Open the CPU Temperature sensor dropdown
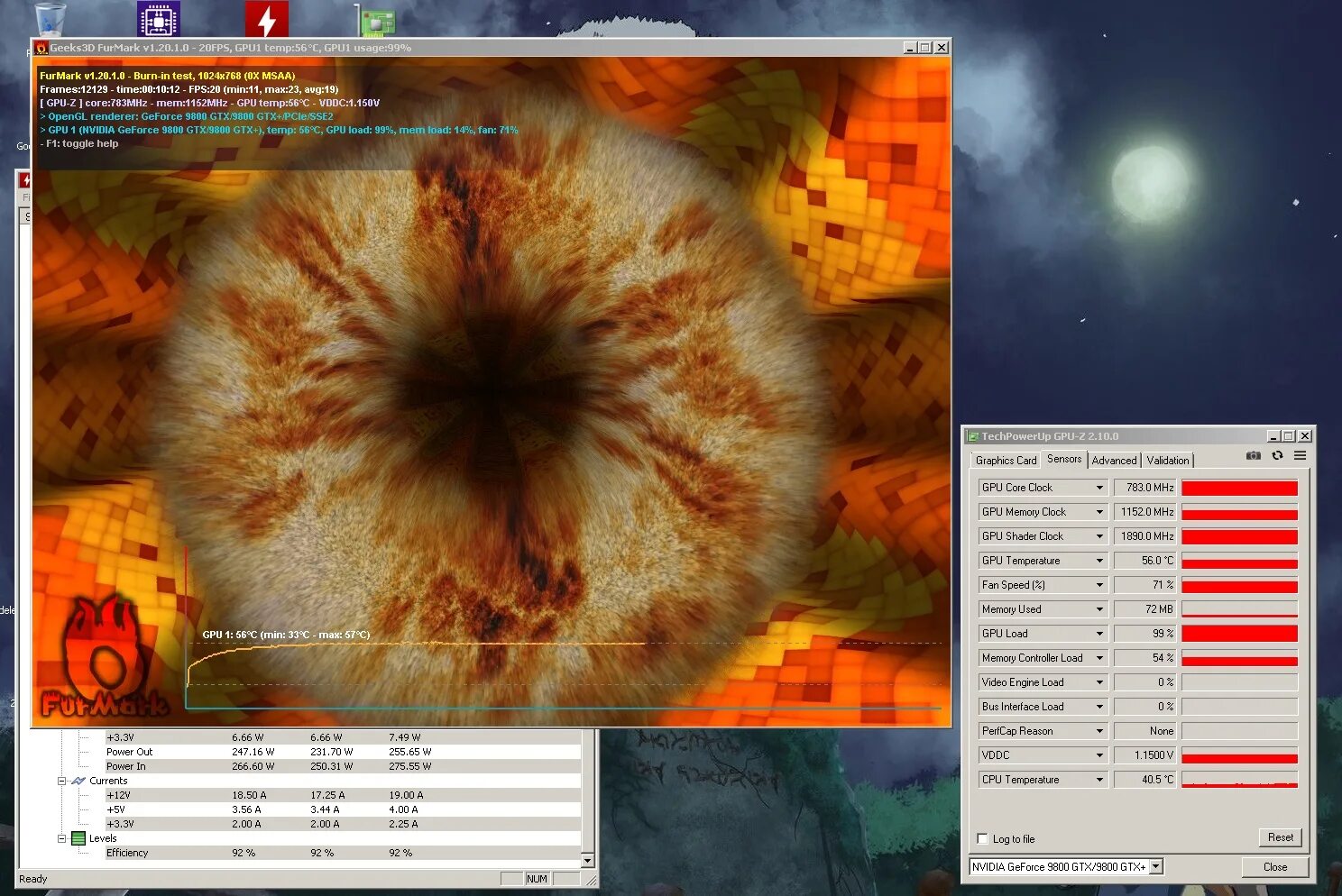This screenshot has height=896, width=1342. coord(1099,780)
